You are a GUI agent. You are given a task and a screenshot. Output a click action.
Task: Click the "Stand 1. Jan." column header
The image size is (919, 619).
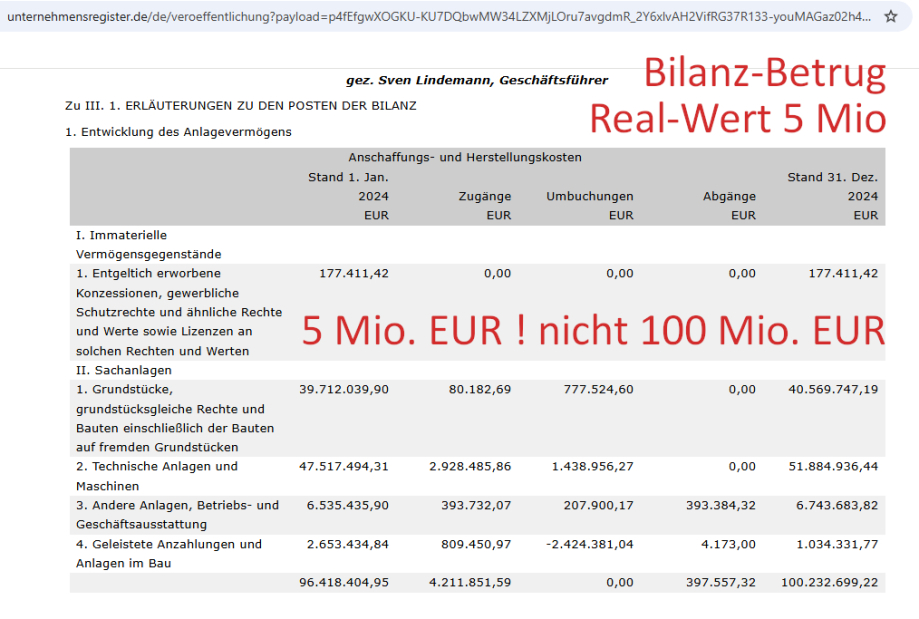(348, 177)
